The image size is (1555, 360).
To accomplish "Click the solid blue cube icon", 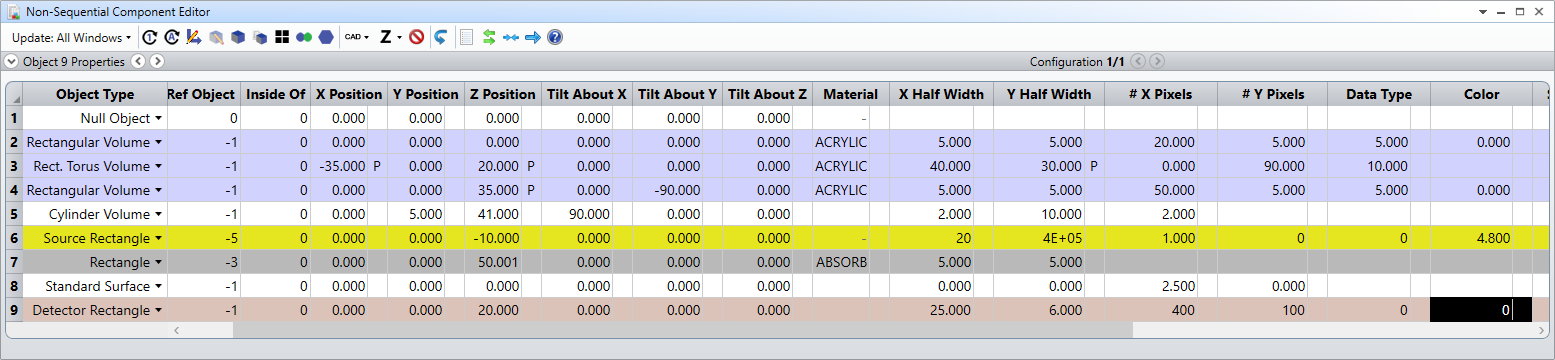I will (238, 37).
